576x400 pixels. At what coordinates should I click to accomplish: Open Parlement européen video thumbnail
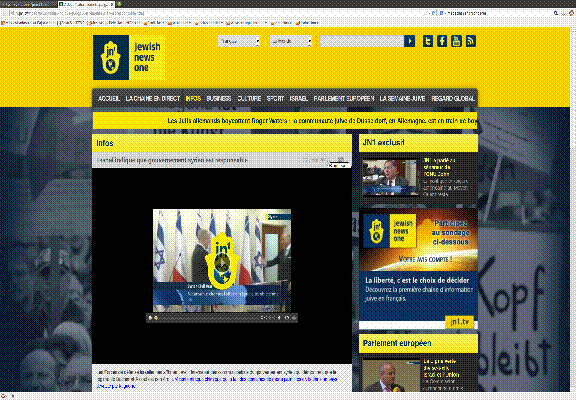tap(391, 376)
